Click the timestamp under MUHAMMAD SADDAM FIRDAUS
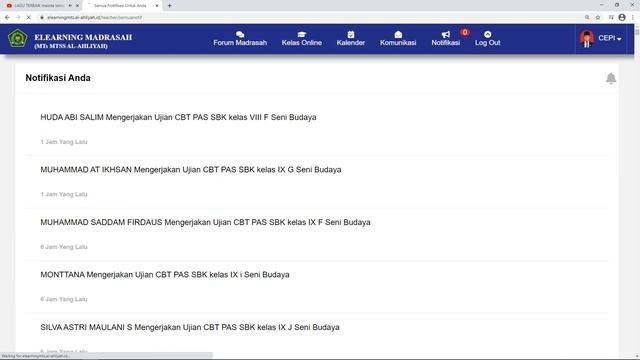Screen dimensions: 640x360 [x=64, y=247]
